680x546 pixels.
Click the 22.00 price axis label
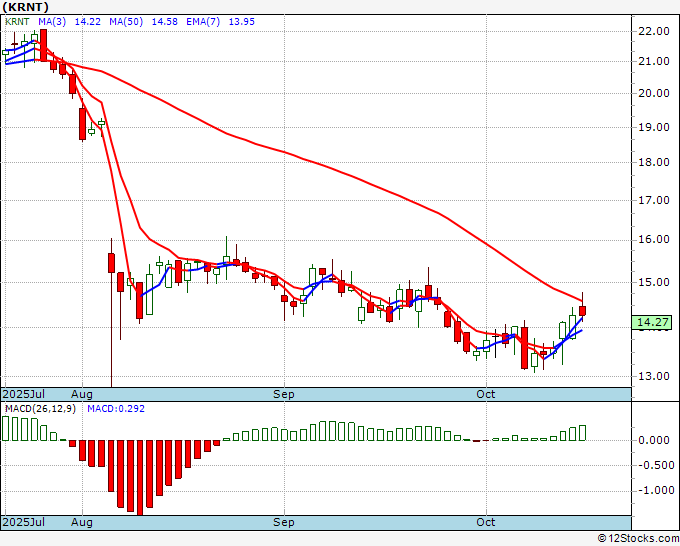coord(654,31)
